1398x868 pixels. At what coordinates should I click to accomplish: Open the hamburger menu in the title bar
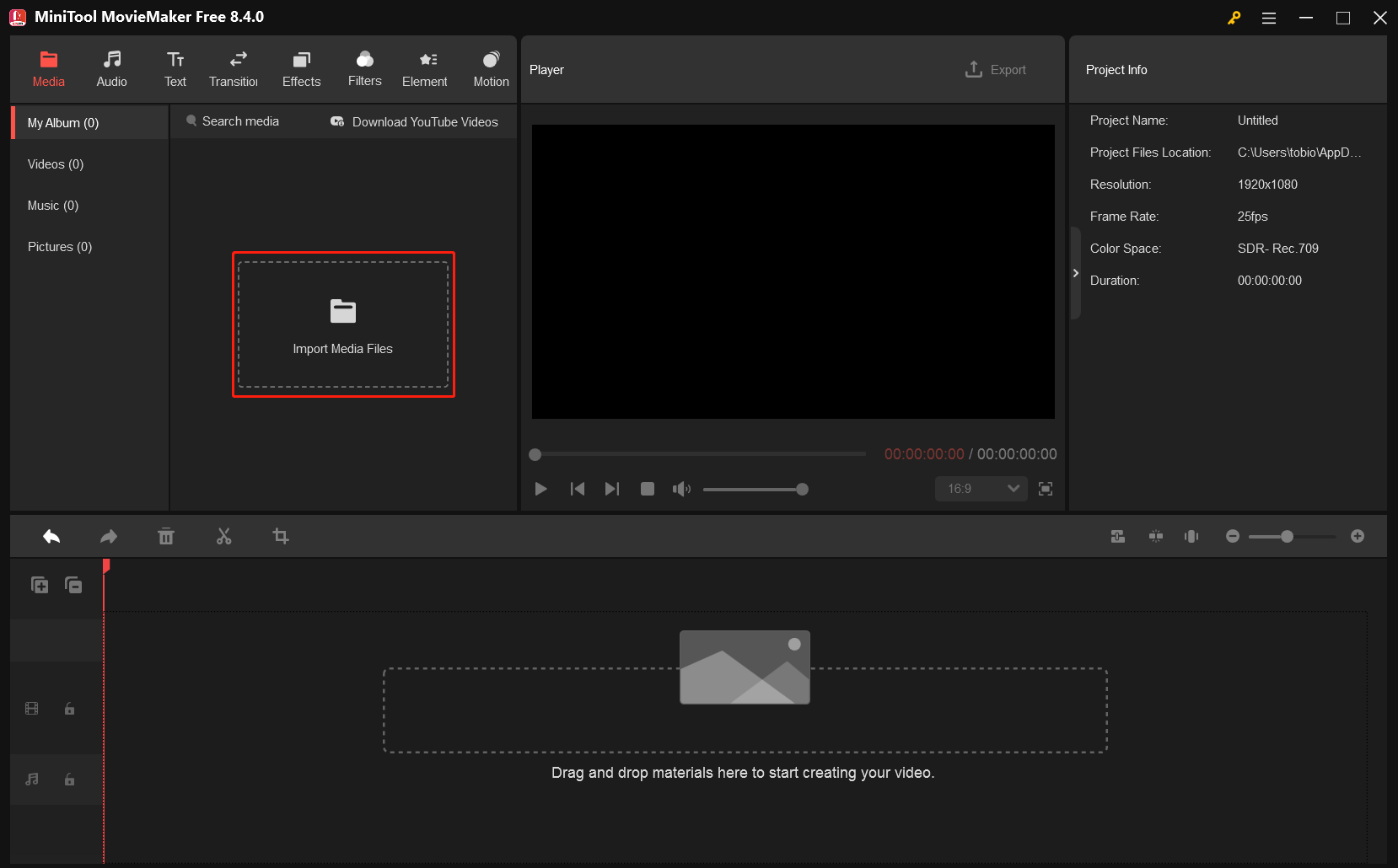tap(1268, 17)
